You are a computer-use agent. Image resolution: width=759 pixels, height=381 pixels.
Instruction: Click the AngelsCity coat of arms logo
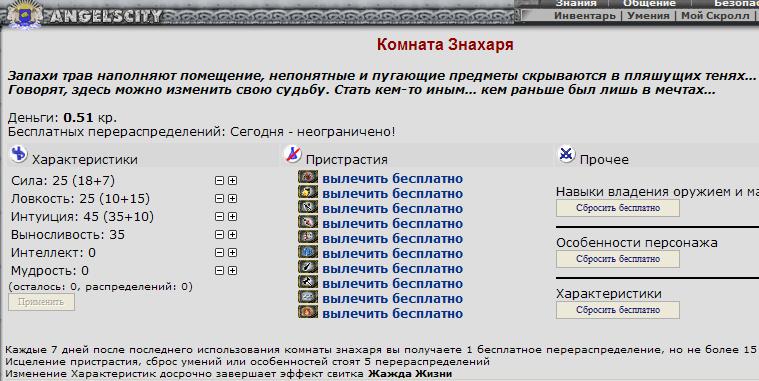point(24,15)
